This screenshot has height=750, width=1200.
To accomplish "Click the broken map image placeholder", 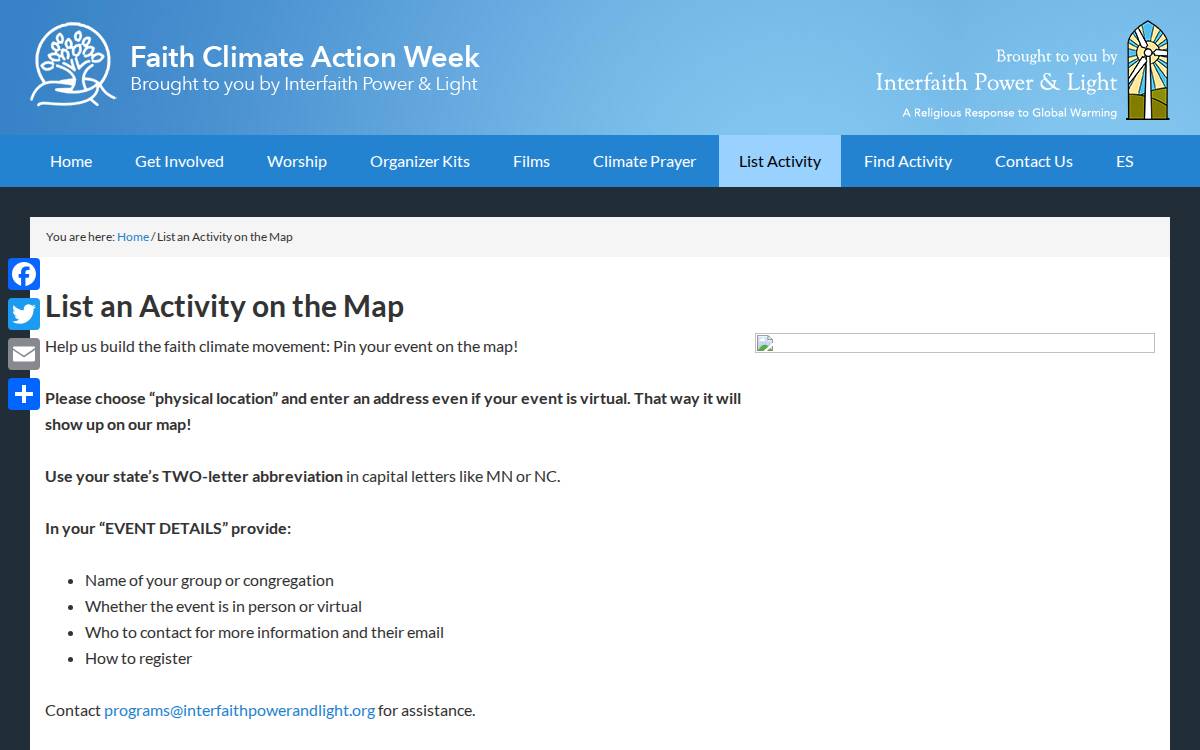I will 955,343.
